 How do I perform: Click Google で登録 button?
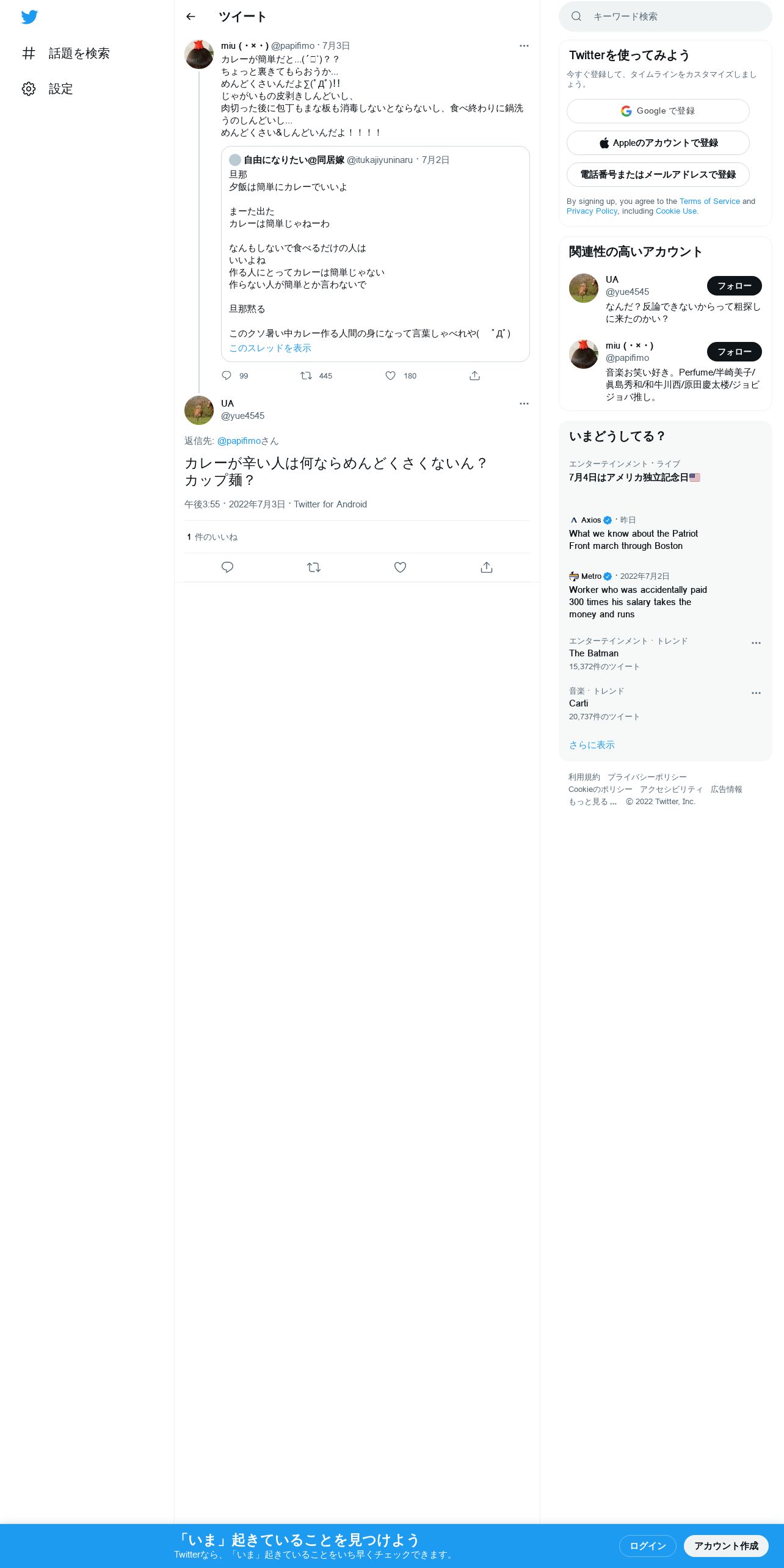pyautogui.click(x=658, y=111)
